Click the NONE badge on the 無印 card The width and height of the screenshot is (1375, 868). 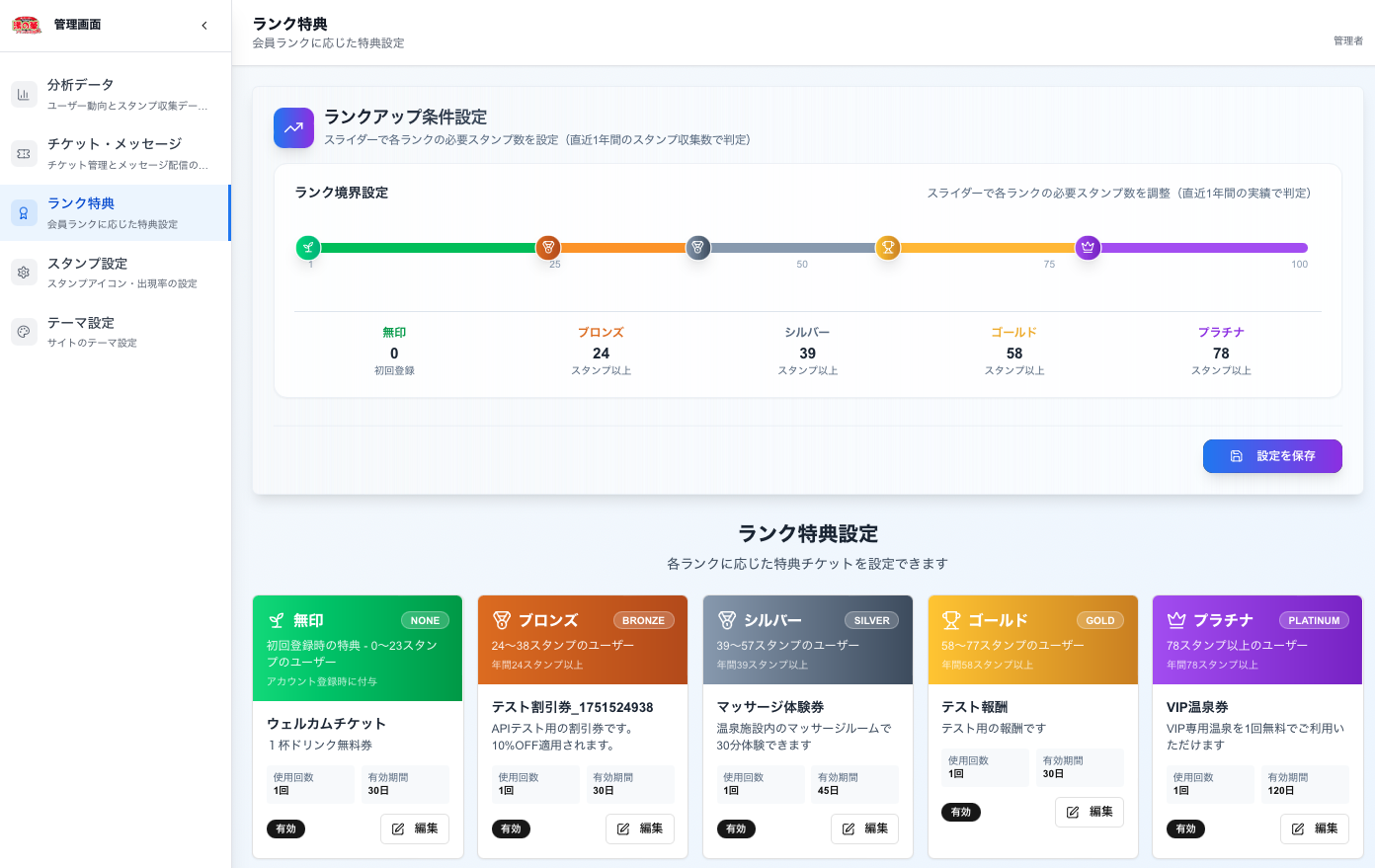[425, 620]
